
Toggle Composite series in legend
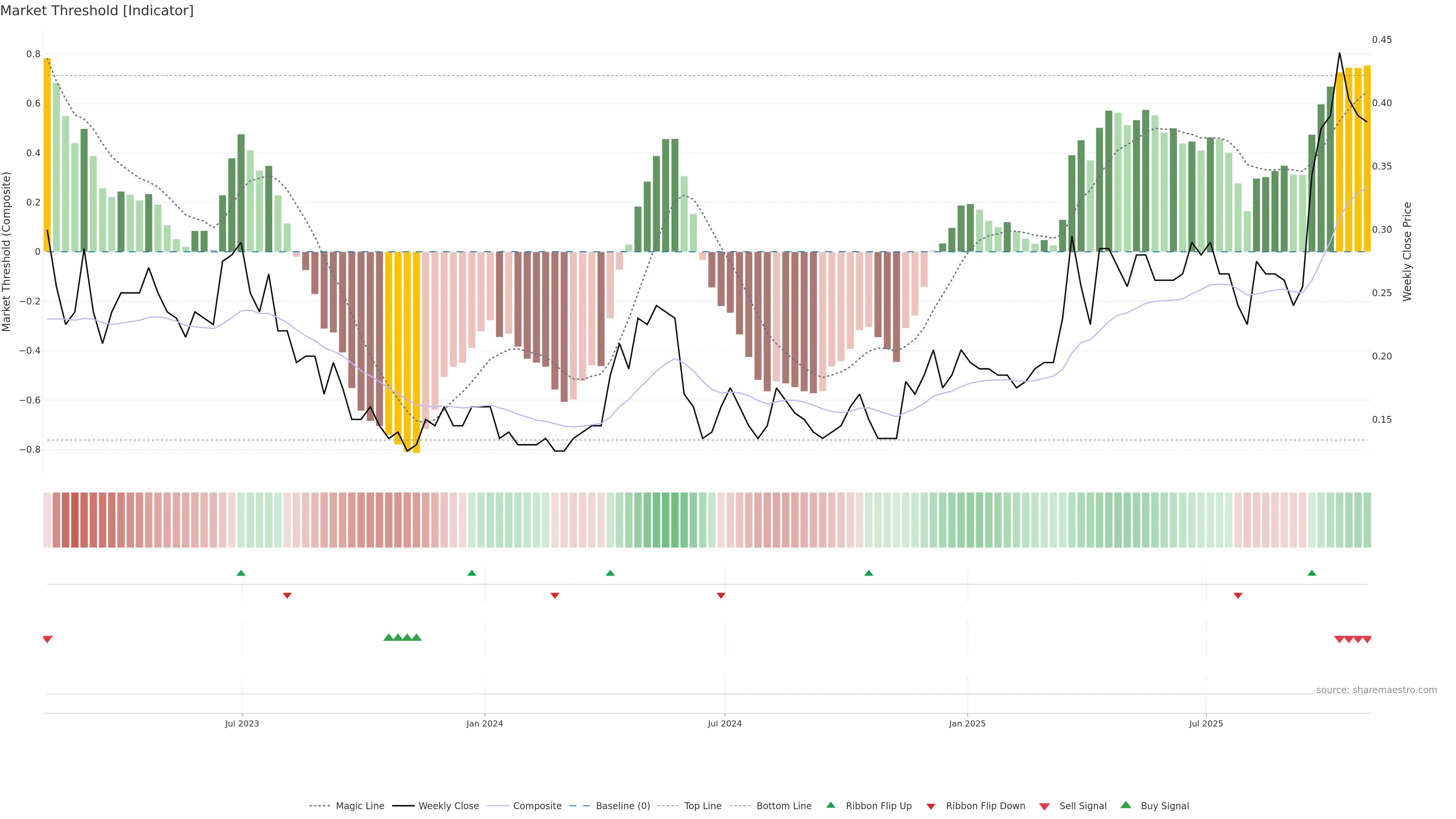tap(537, 806)
